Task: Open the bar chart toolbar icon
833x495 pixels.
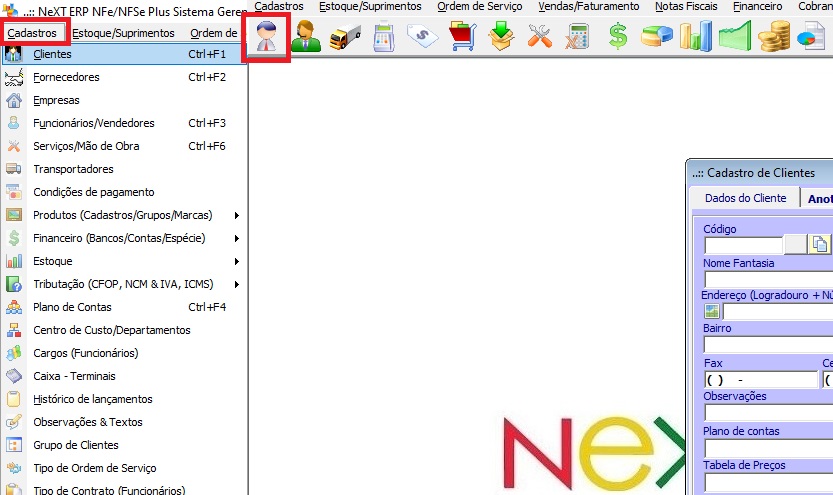Action: 695,36
